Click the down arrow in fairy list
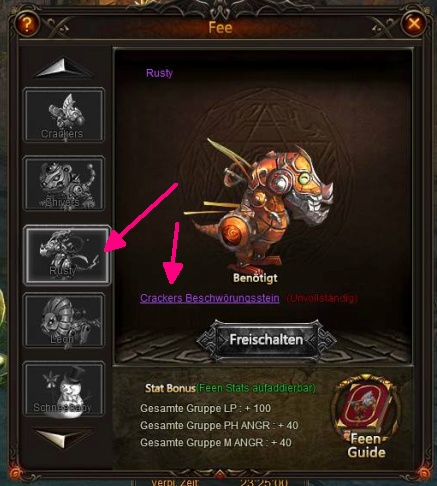Image resolution: width=437 pixels, height=486 pixels. pyautogui.click(x=64, y=438)
